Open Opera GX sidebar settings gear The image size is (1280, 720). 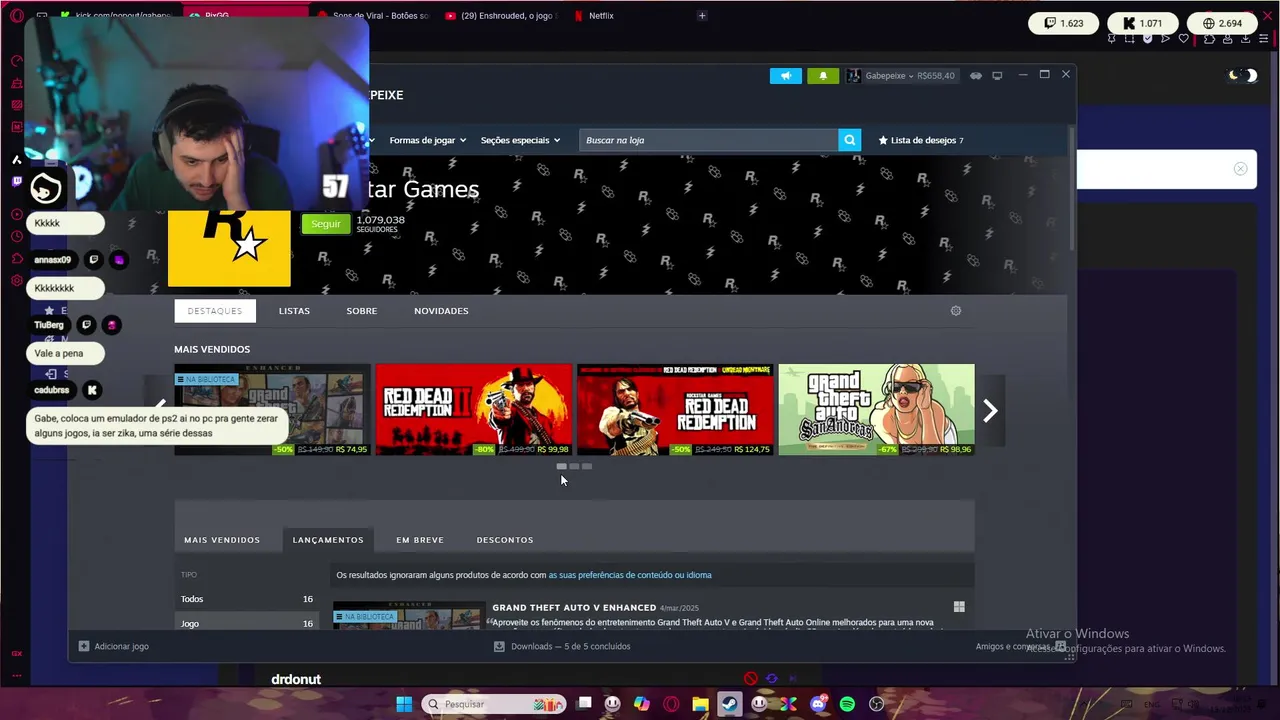point(17,281)
